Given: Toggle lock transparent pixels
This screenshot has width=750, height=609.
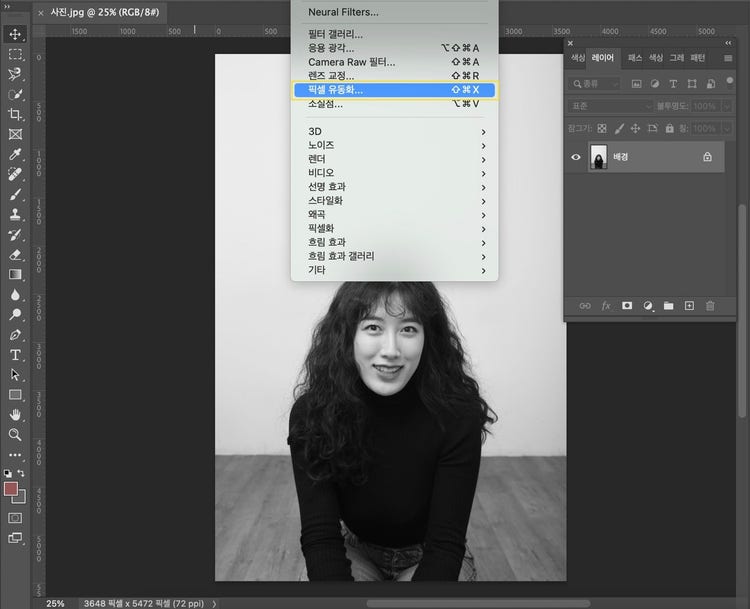Looking at the screenshot, I should click(x=602, y=128).
